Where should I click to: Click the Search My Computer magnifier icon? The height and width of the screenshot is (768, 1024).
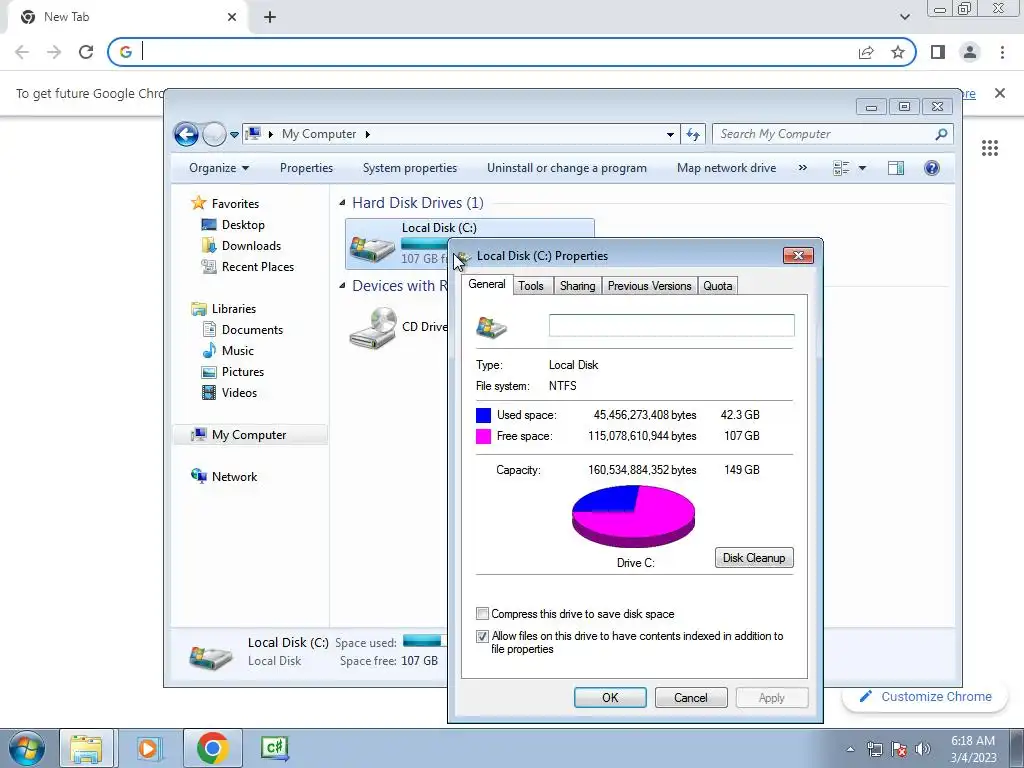tap(941, 134)
